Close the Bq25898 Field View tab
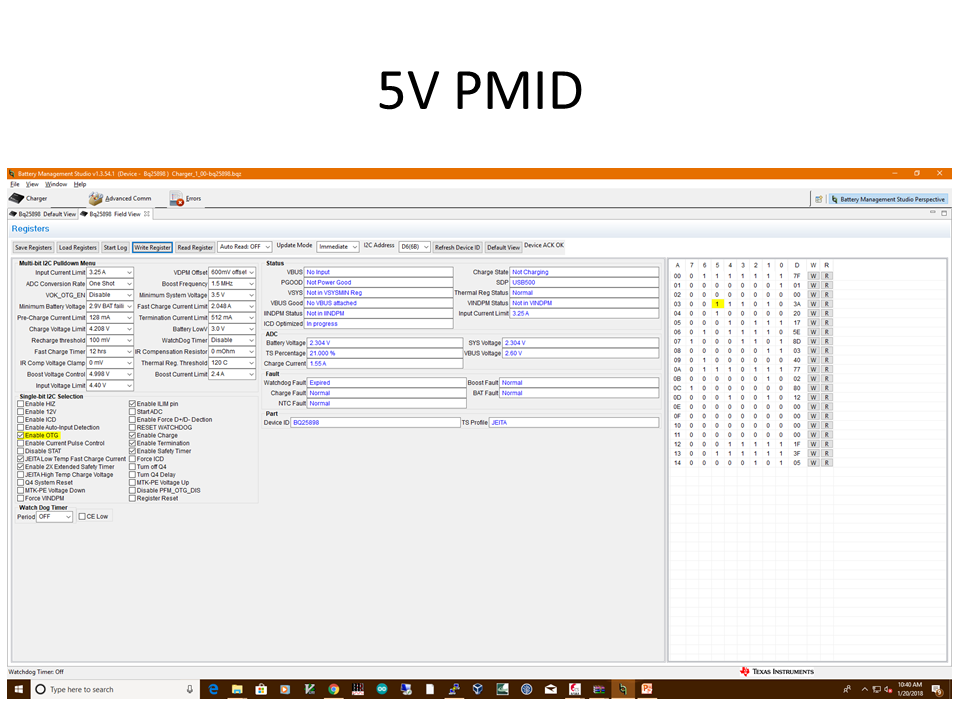Viewport: 960px width, 720px height. click(147, 214)
